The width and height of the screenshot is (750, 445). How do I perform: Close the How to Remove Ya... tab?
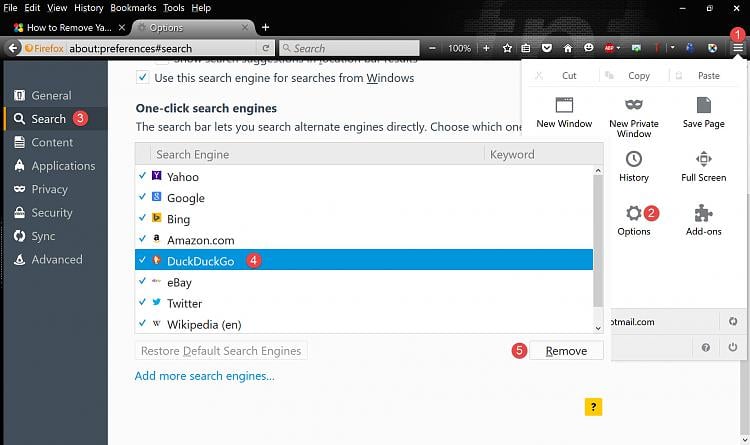click(x=121, y=28)
